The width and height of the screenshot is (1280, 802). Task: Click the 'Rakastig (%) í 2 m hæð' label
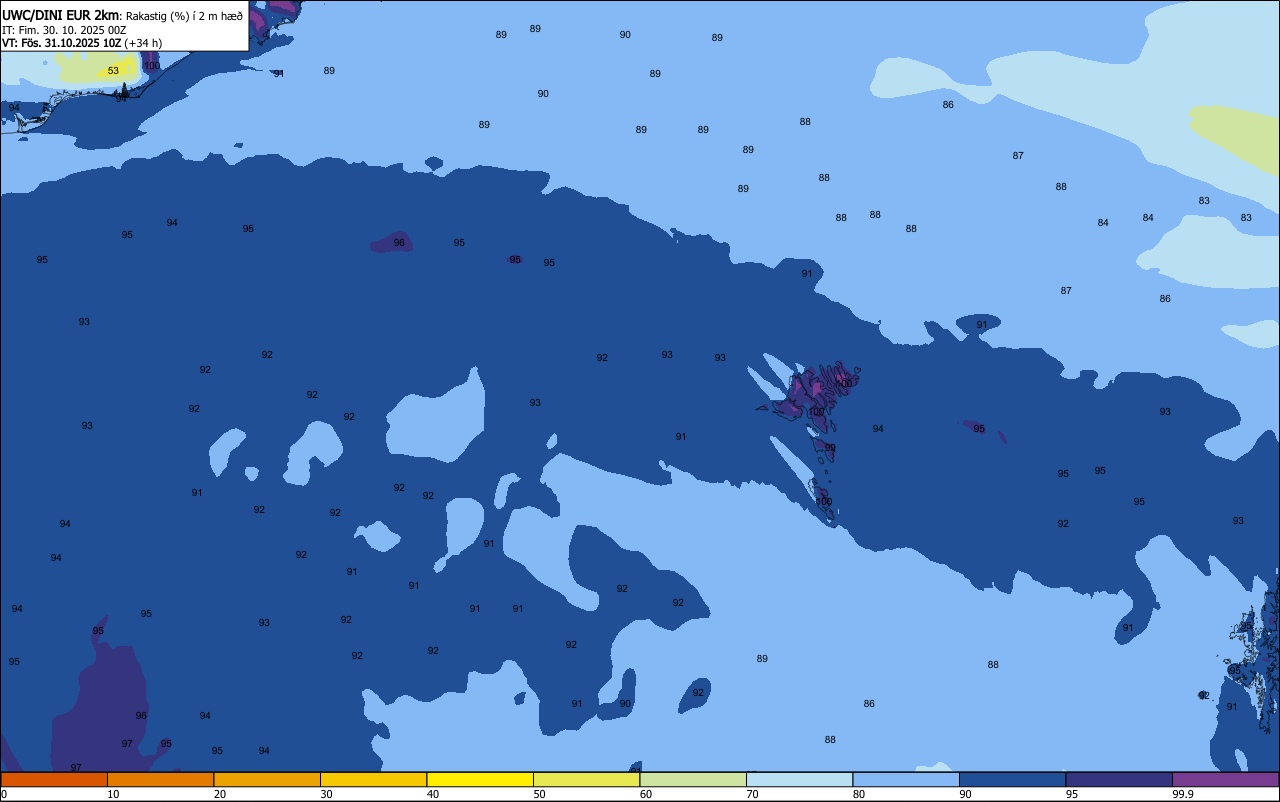184,16
